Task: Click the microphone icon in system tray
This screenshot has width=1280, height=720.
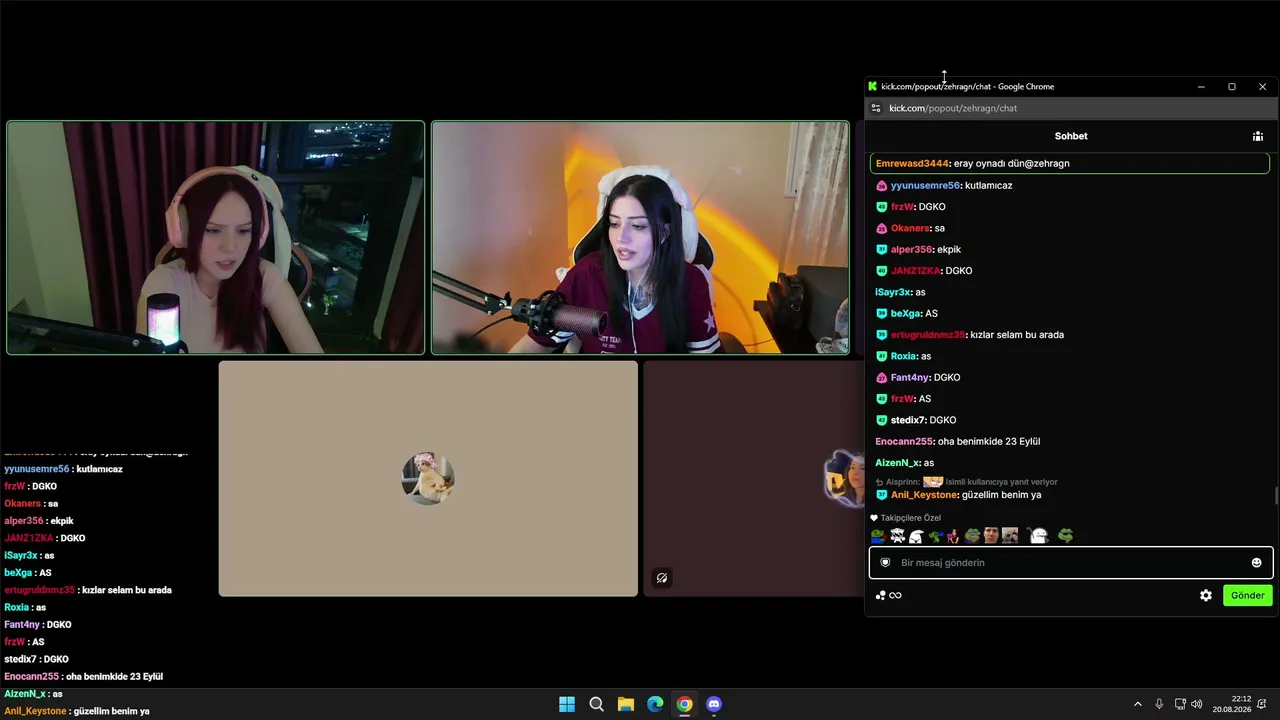Action: click(1159, 704)
